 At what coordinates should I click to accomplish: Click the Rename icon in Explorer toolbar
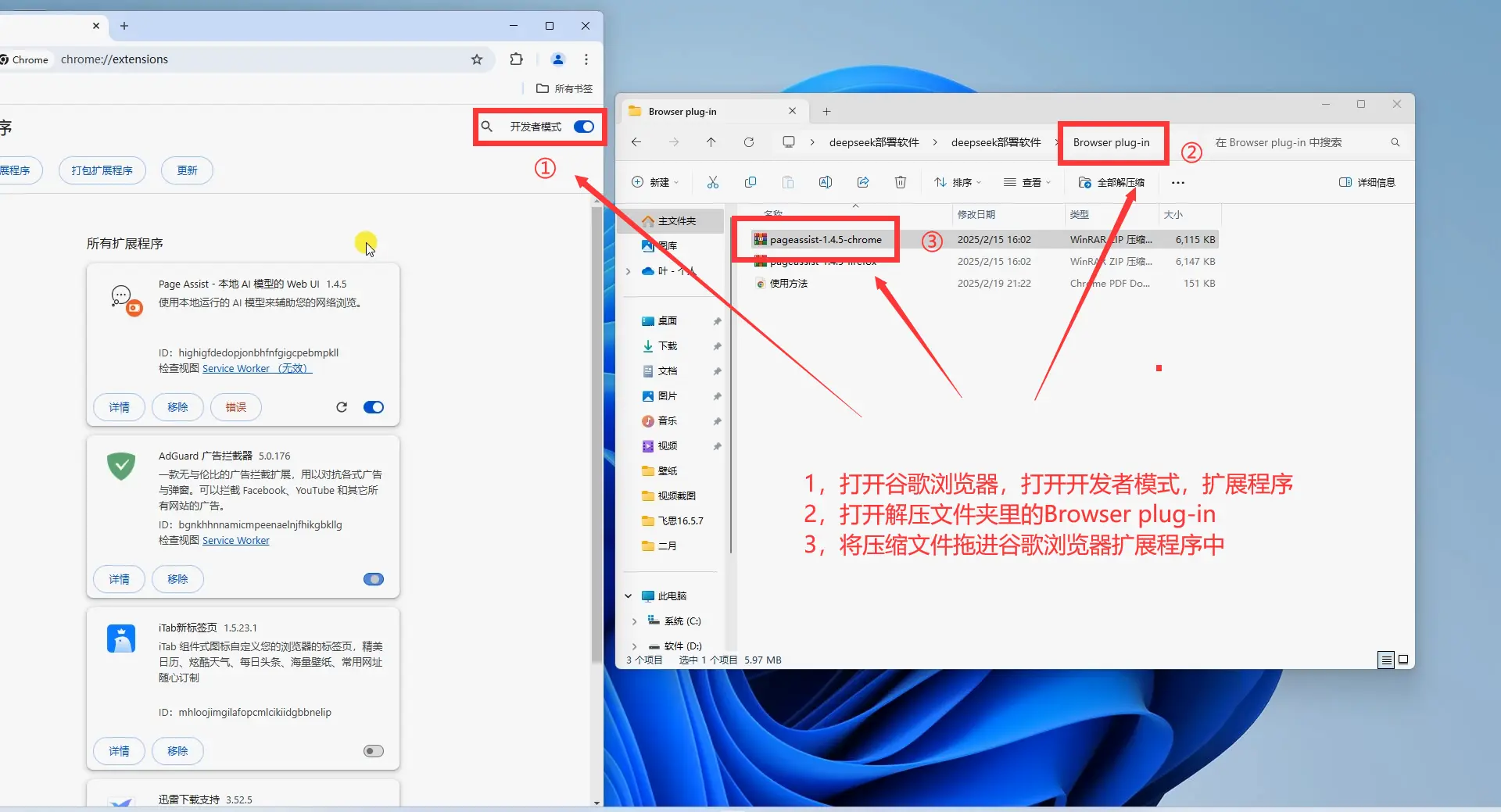(x=826, y=182)
